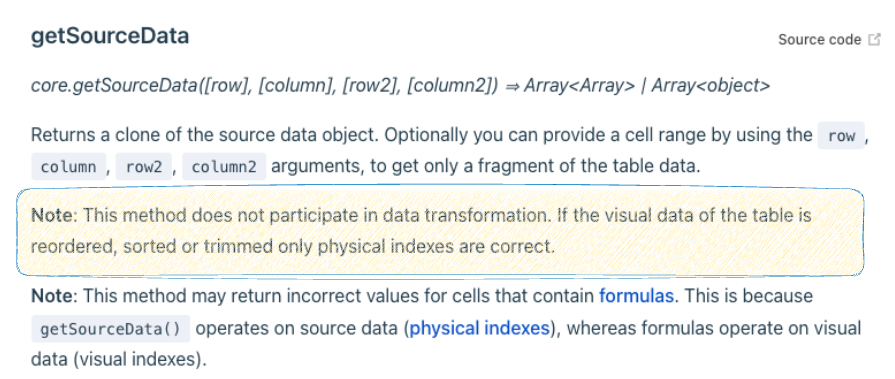Click the core.getSourceData method signature line
Screen dimensions: 895x379
[x=400, y=86]
